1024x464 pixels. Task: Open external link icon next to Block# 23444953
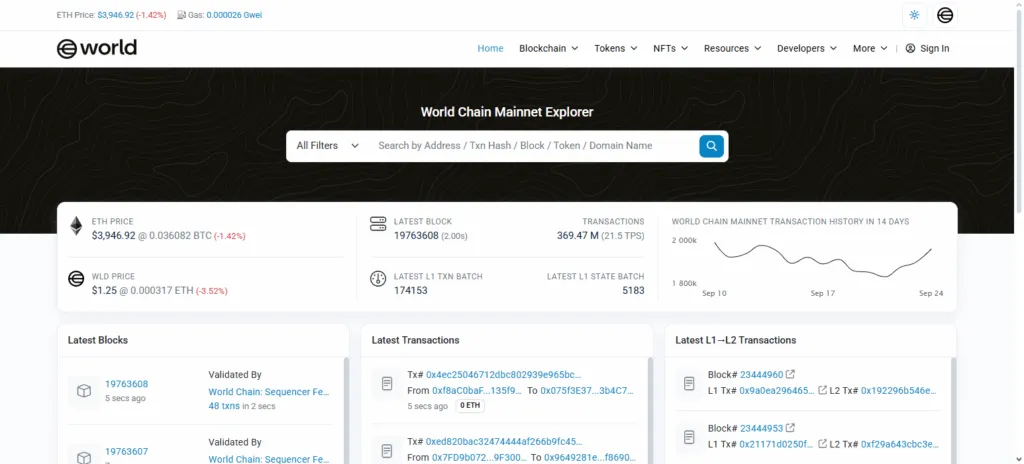pyautogui.click(x=790, y=428)
